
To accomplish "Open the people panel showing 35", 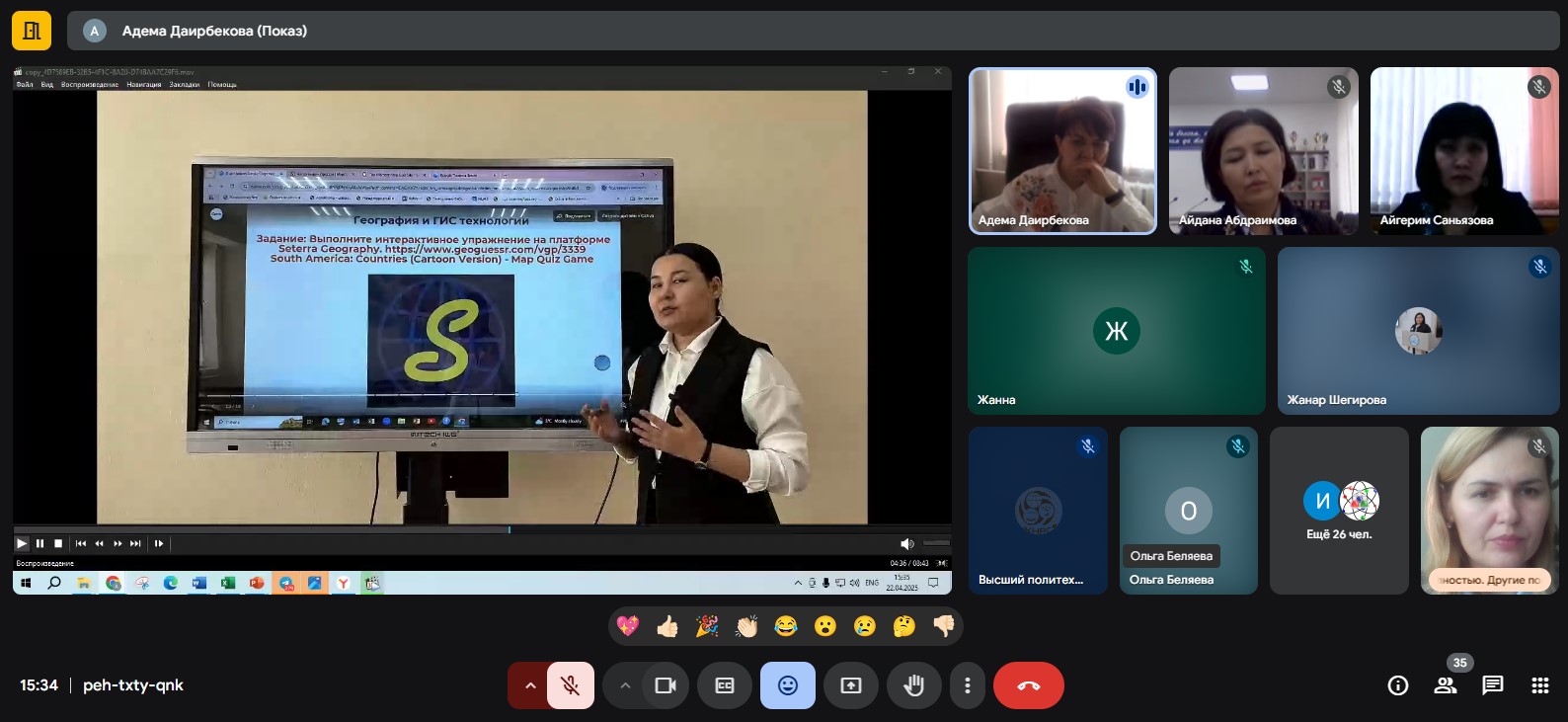I will pos(1446,685).
